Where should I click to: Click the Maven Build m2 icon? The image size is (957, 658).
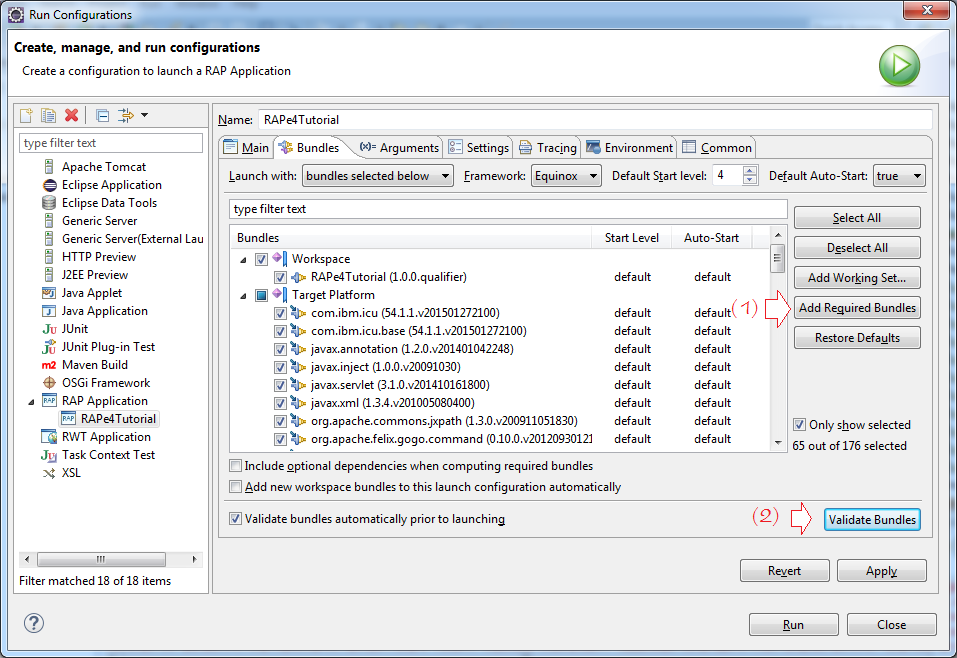click(x=49, y=365)
